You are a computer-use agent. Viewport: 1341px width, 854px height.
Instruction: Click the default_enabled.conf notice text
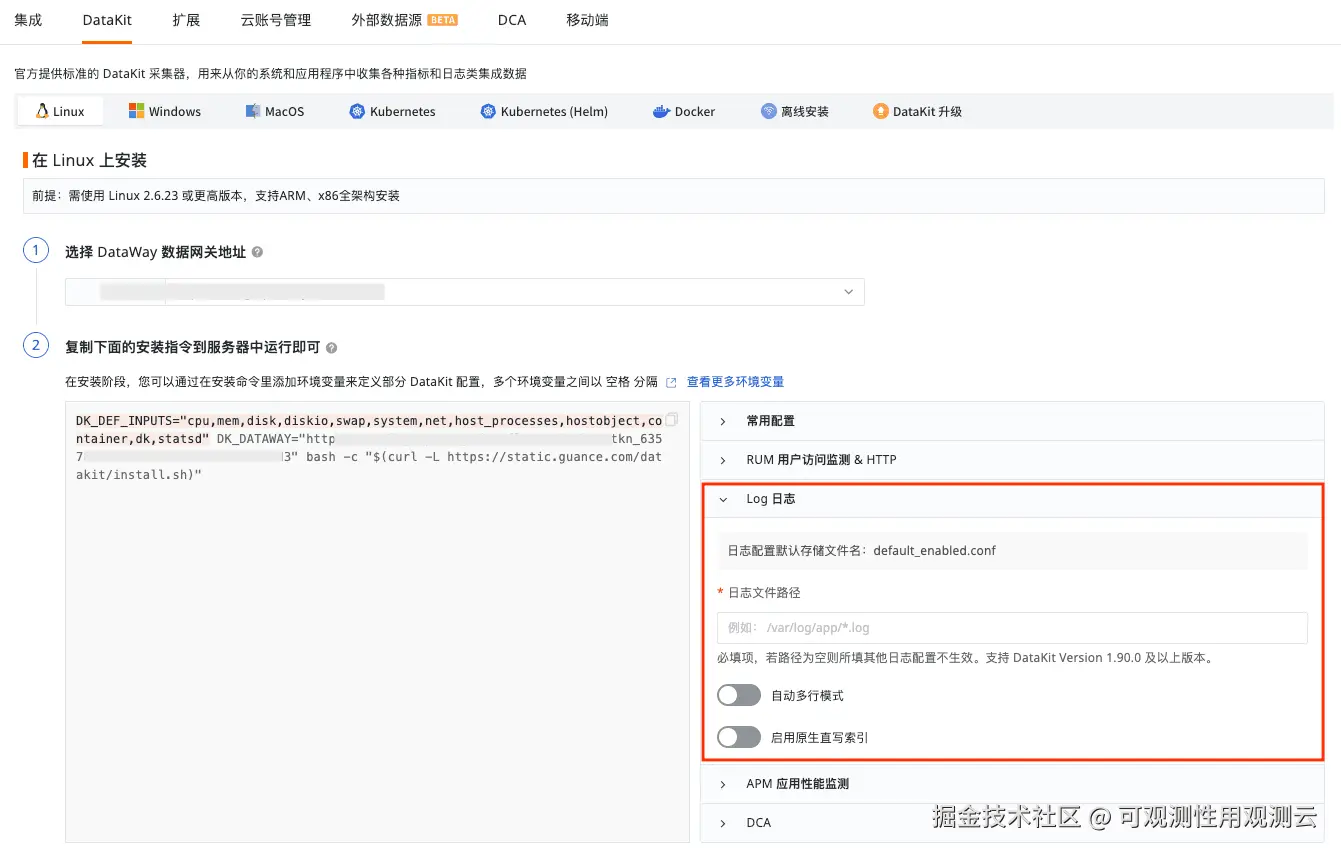point(862,550)
